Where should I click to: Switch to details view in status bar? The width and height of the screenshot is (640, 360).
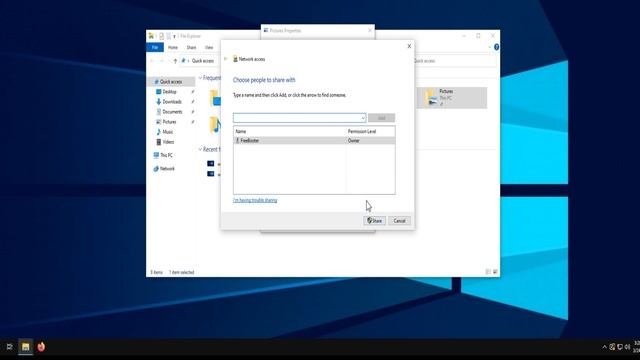pos(488,272)
